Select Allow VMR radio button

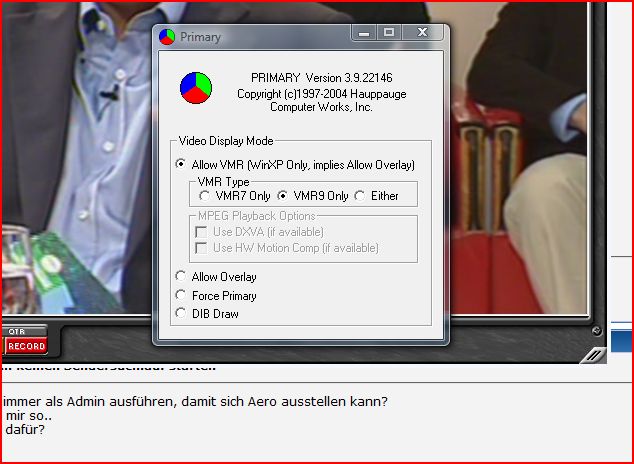181,164
